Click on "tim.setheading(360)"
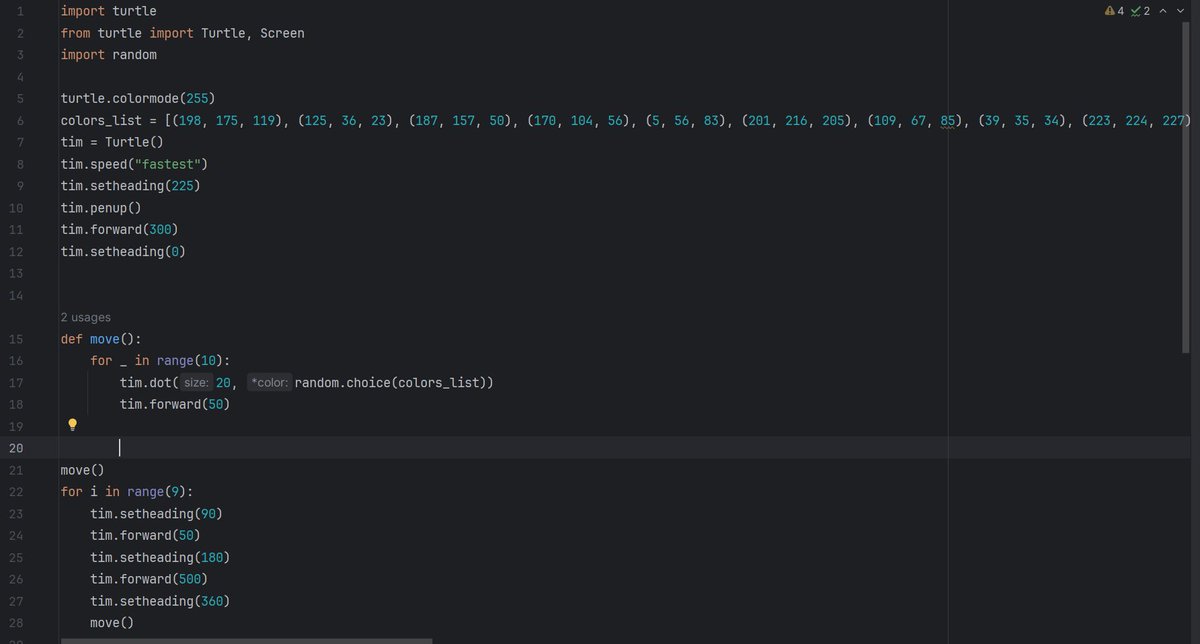 click(x=160, y=601)
